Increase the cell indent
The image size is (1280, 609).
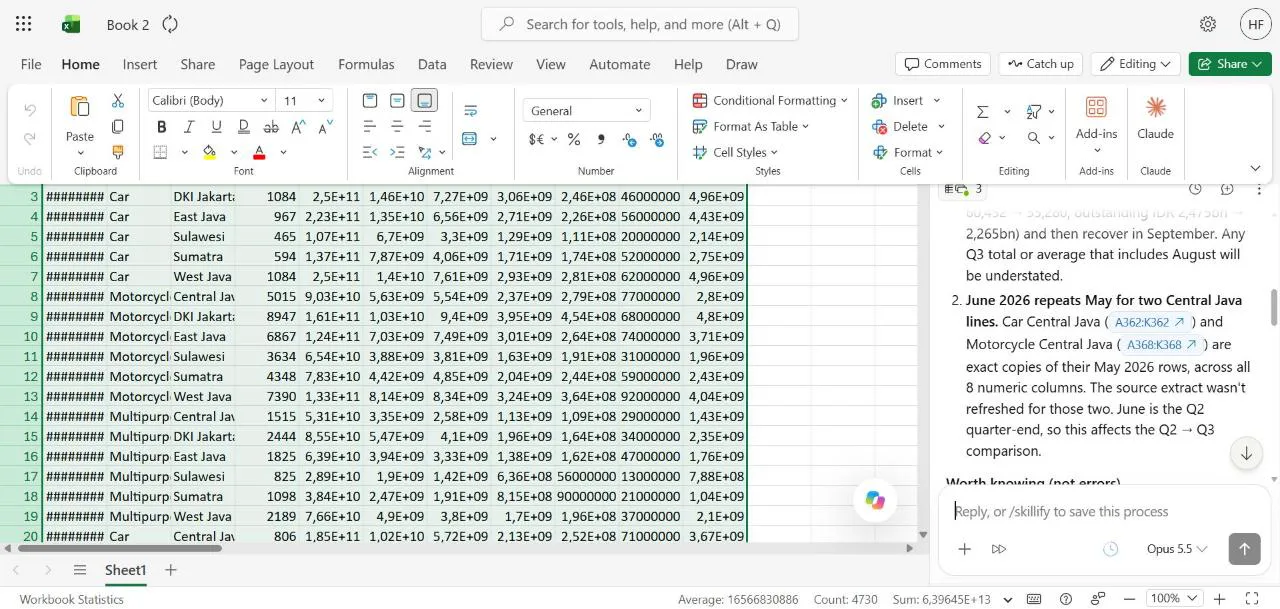coord(397,152)
